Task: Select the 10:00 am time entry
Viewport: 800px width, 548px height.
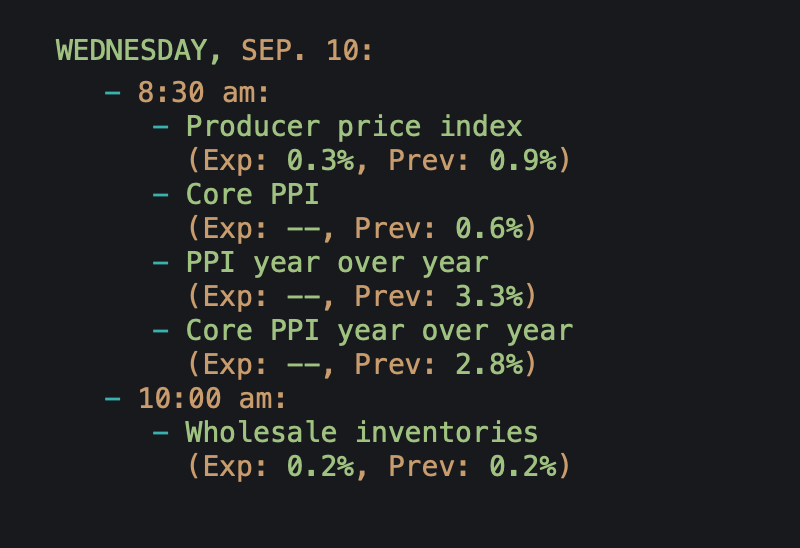Action: tap(212, 398)
